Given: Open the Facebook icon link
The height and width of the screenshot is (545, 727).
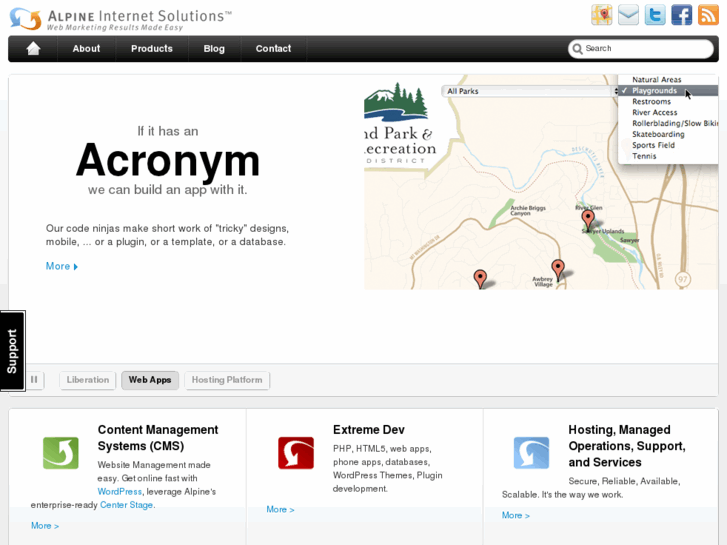Looking at the screenshot, I should click(682, 15).
